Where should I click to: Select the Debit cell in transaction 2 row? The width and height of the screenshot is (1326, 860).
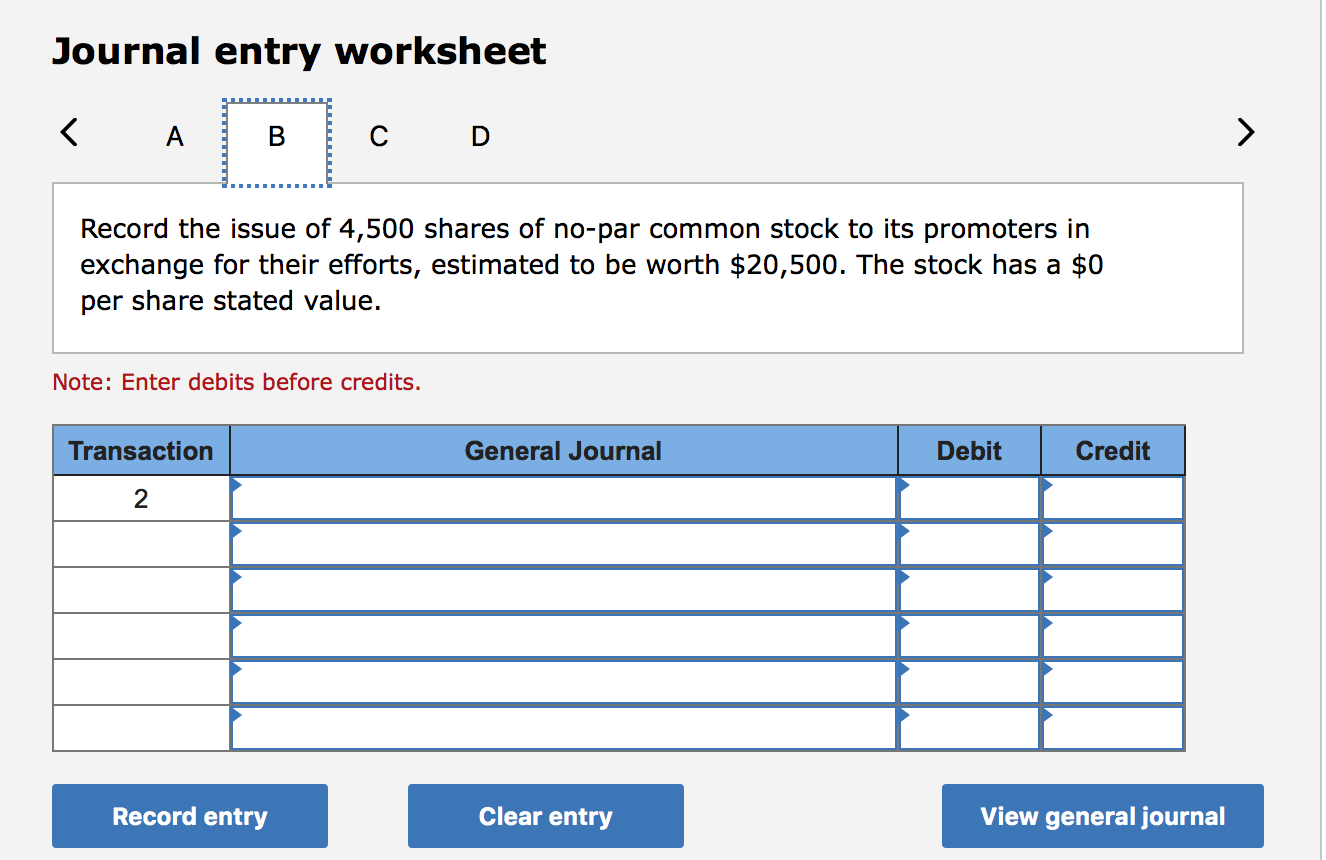(x=969, y=498)
